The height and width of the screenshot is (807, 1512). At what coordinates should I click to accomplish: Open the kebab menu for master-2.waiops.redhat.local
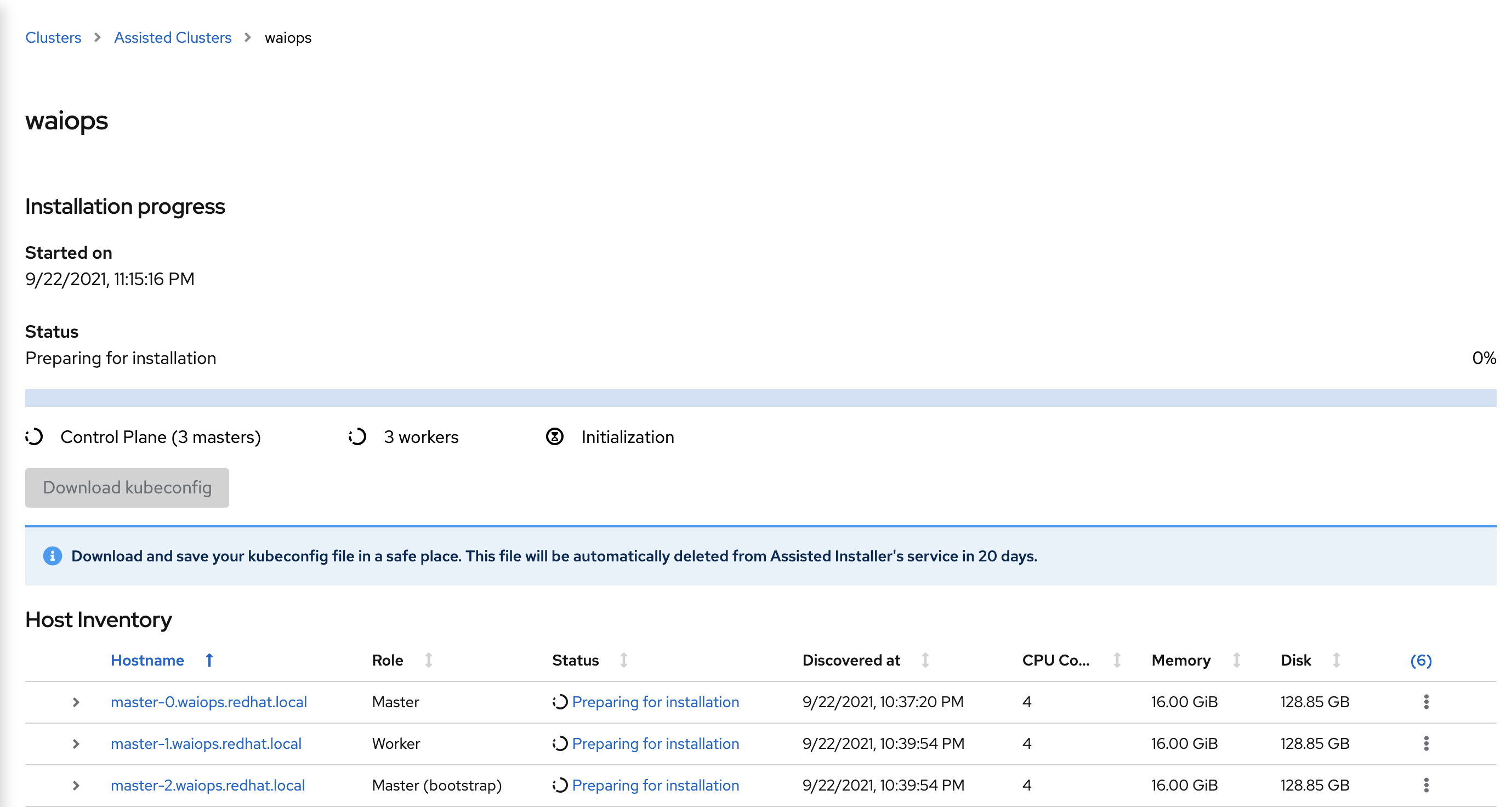1426,785
